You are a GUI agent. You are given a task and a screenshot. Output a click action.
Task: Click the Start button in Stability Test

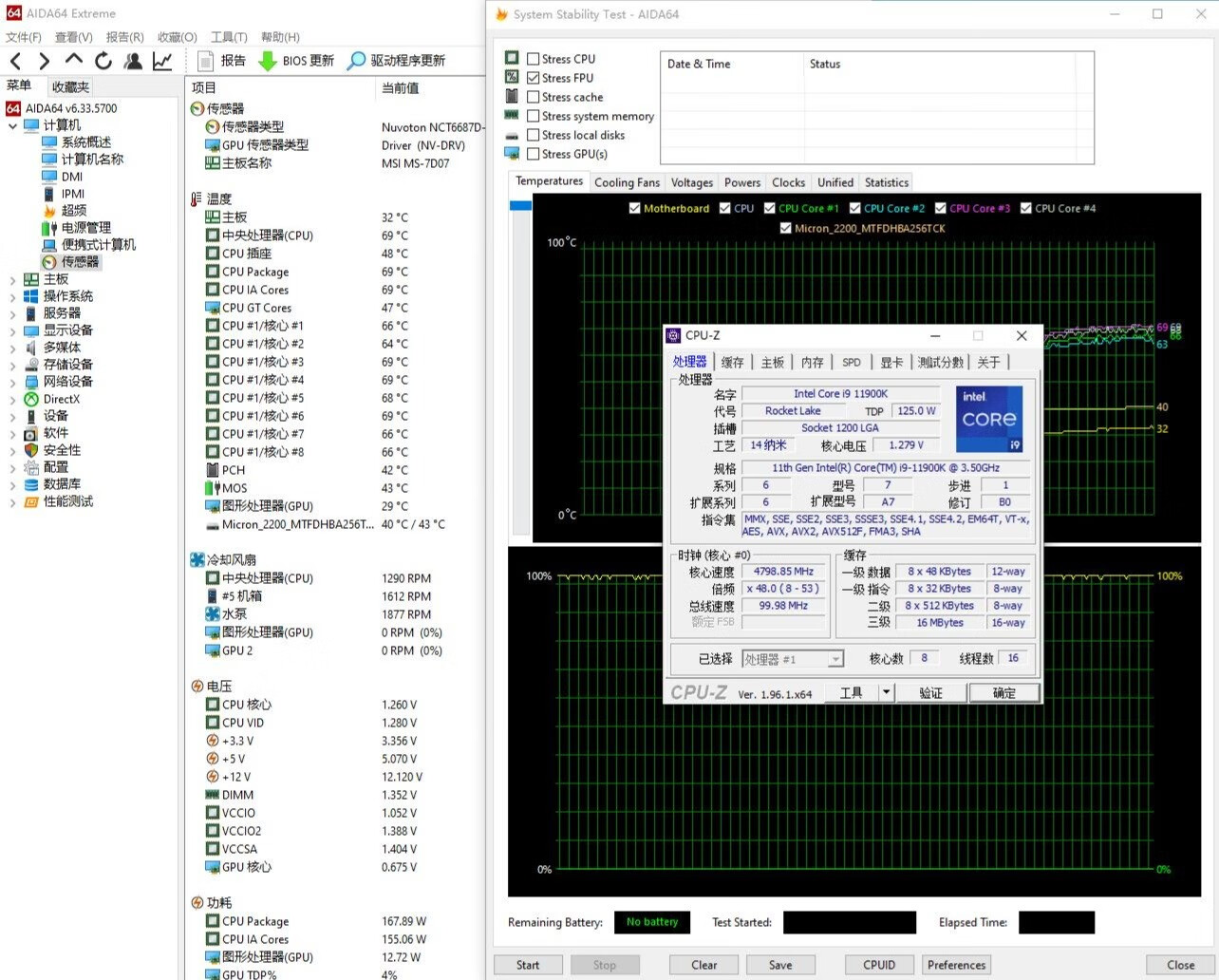(528, 965)
